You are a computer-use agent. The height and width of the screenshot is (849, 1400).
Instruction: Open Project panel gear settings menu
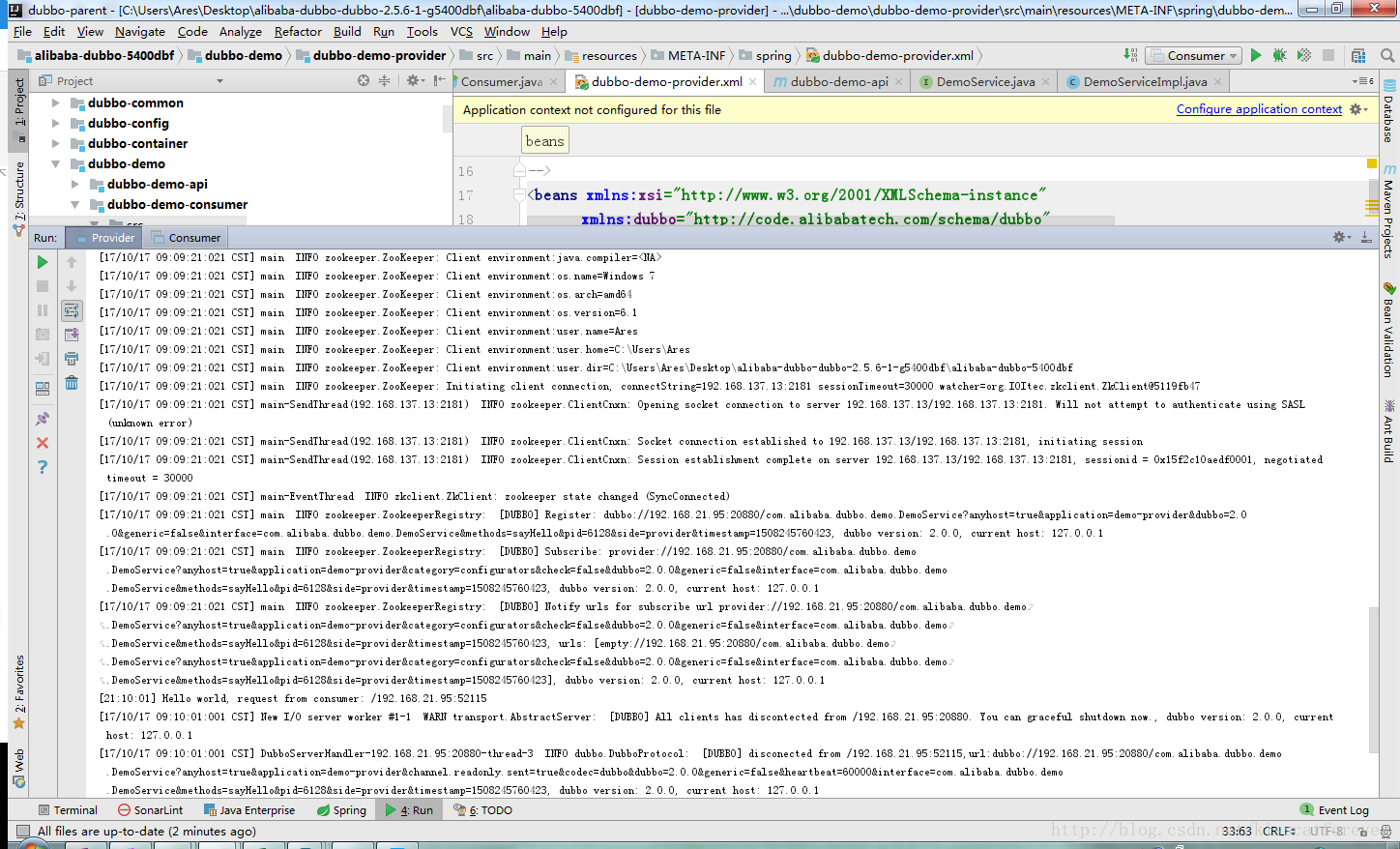[415, 80]
